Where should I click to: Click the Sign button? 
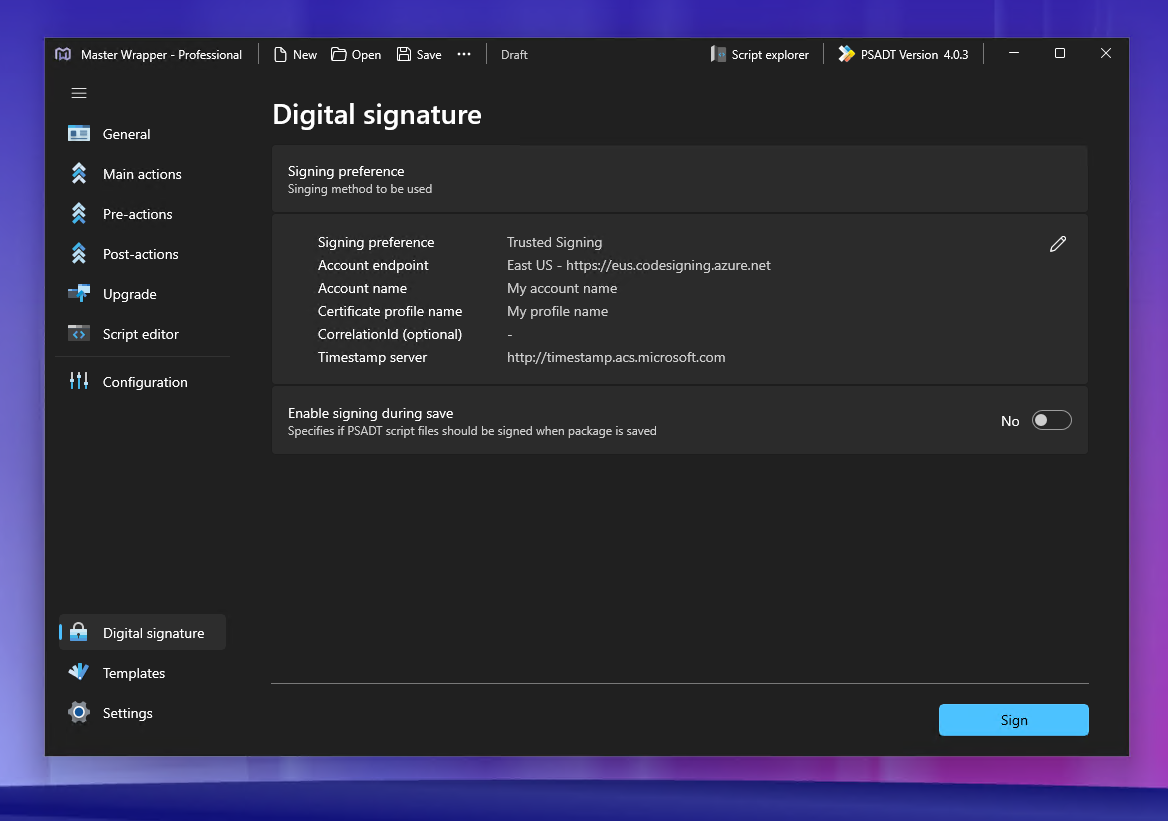(1014, 720)
